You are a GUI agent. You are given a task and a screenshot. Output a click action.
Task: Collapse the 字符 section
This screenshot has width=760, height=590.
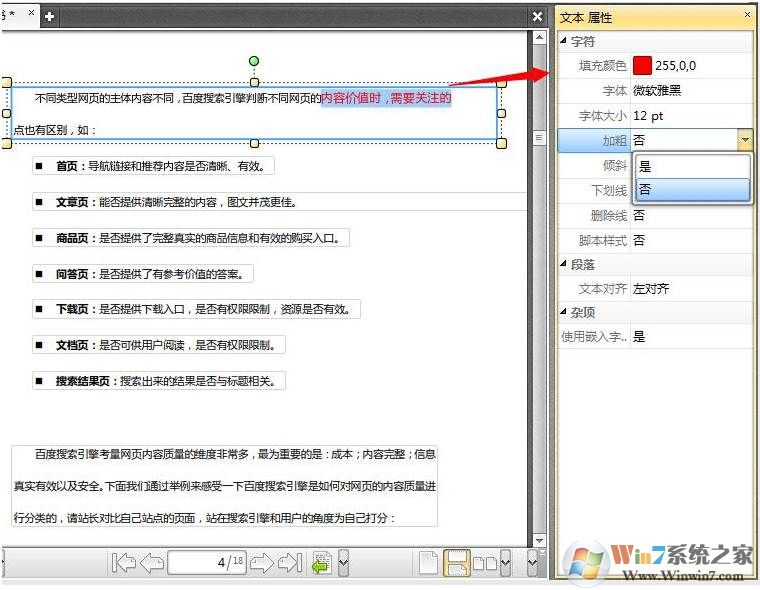tap(563, 41)
